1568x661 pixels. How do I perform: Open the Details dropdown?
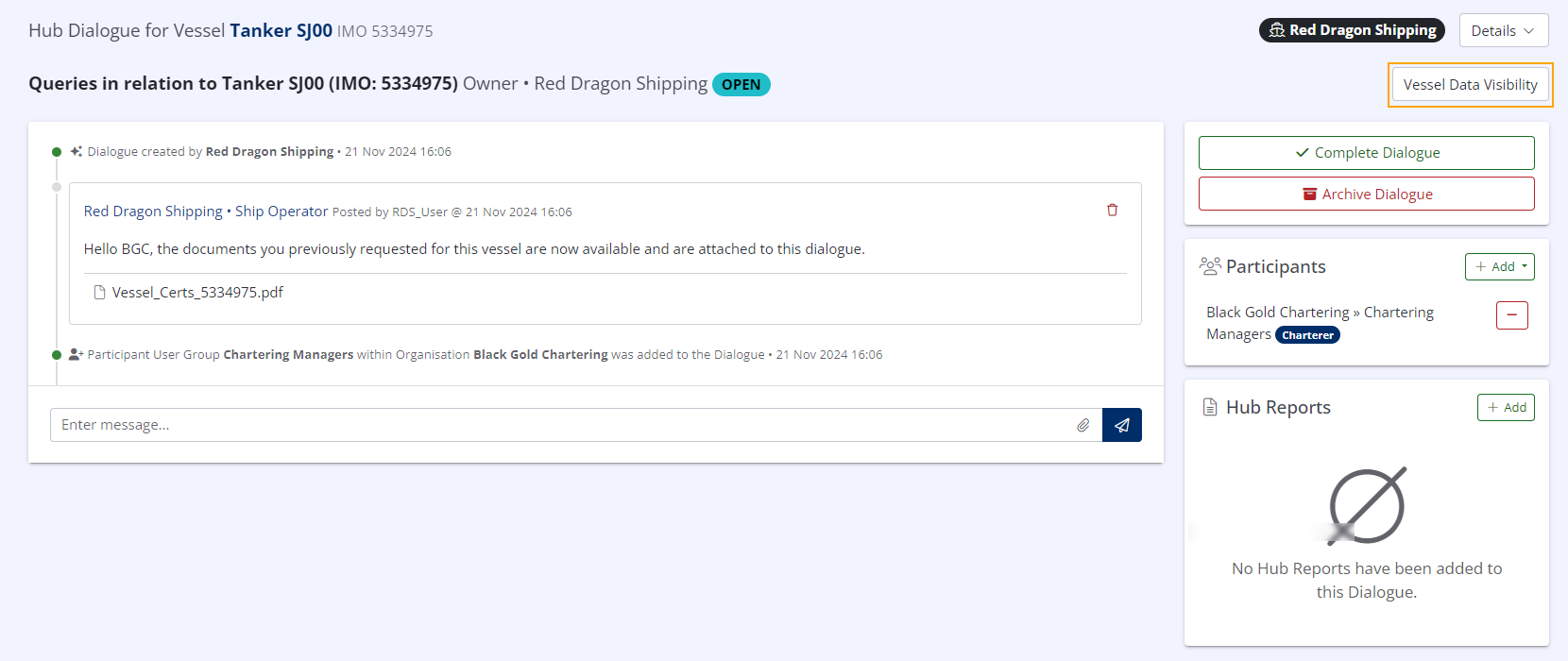(x=1503, y=31)
